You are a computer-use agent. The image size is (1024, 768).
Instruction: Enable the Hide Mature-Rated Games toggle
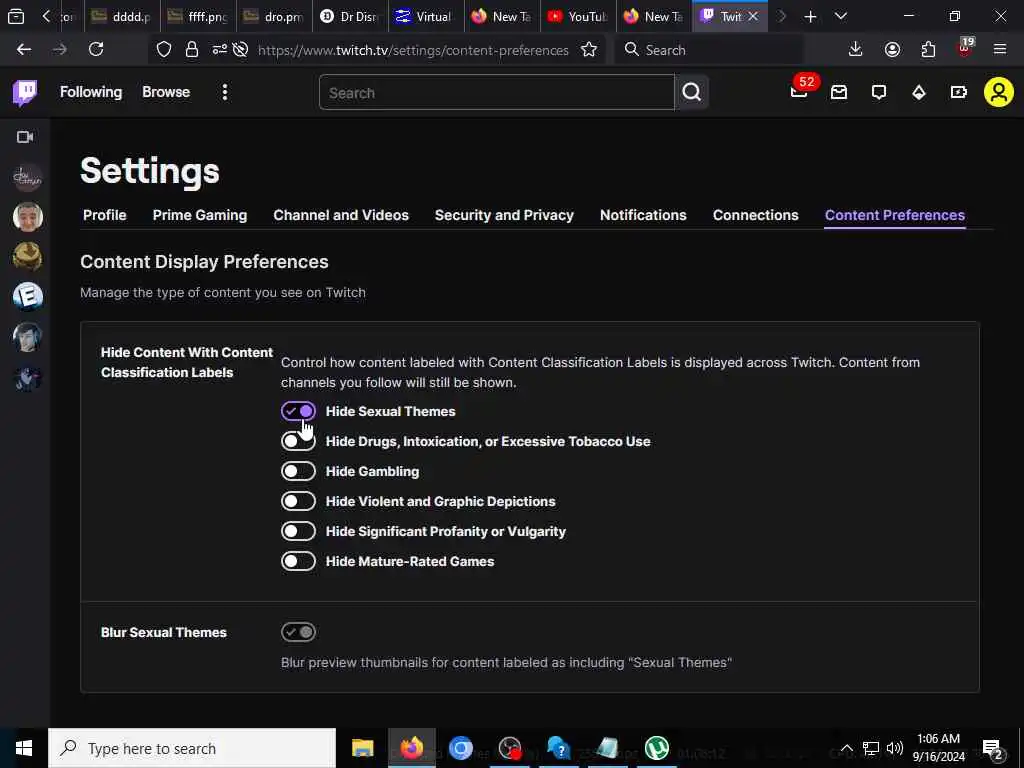tap(298, 562)
